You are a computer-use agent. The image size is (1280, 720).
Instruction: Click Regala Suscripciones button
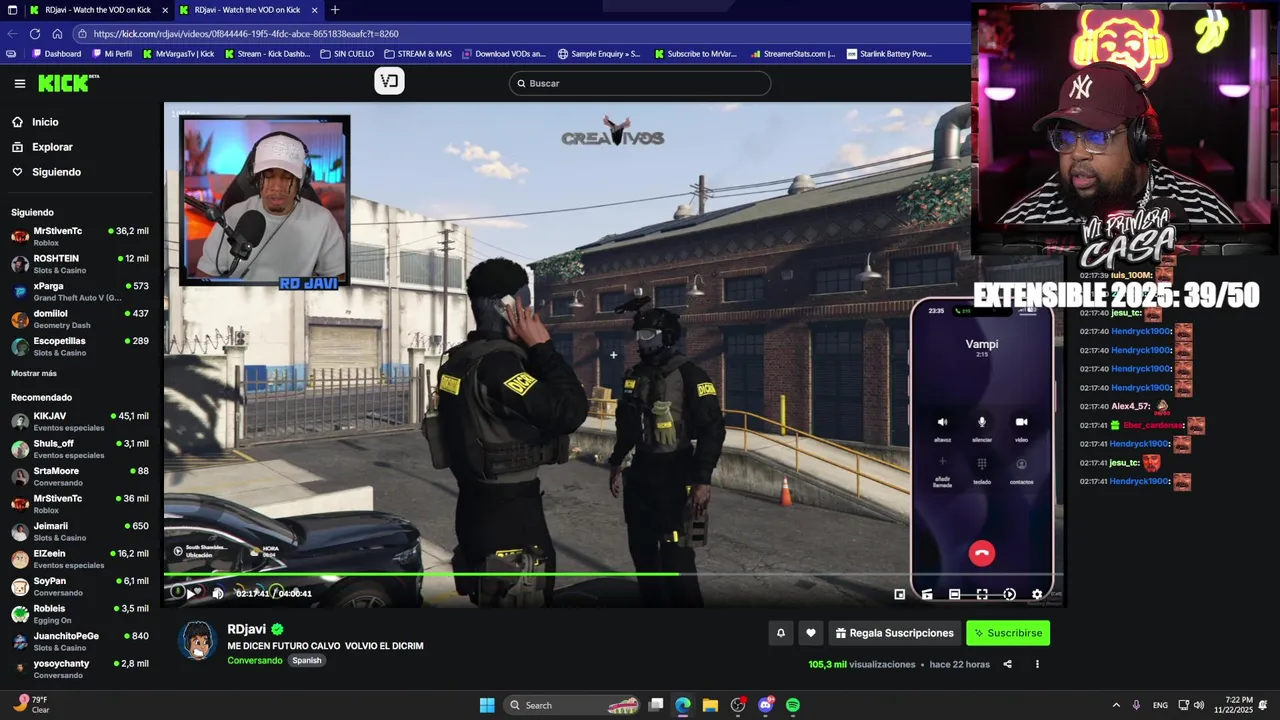pos(895,633)
